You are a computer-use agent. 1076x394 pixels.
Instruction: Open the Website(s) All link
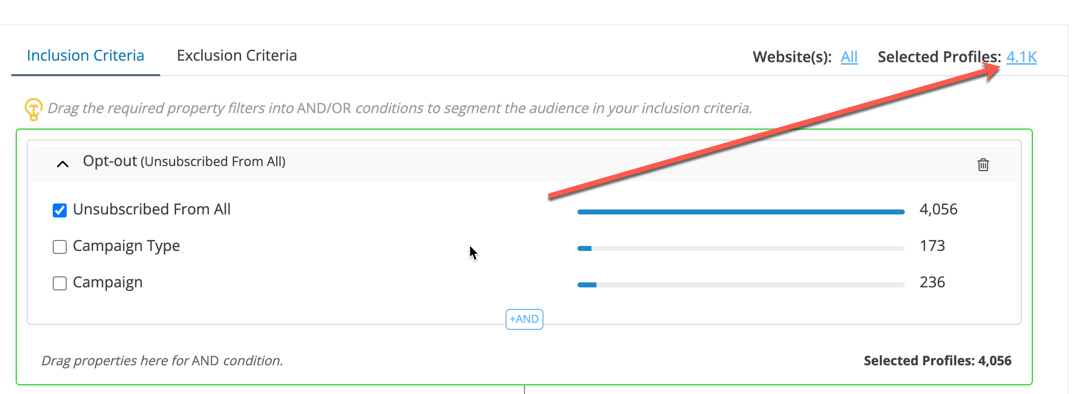tap(849, 57)
